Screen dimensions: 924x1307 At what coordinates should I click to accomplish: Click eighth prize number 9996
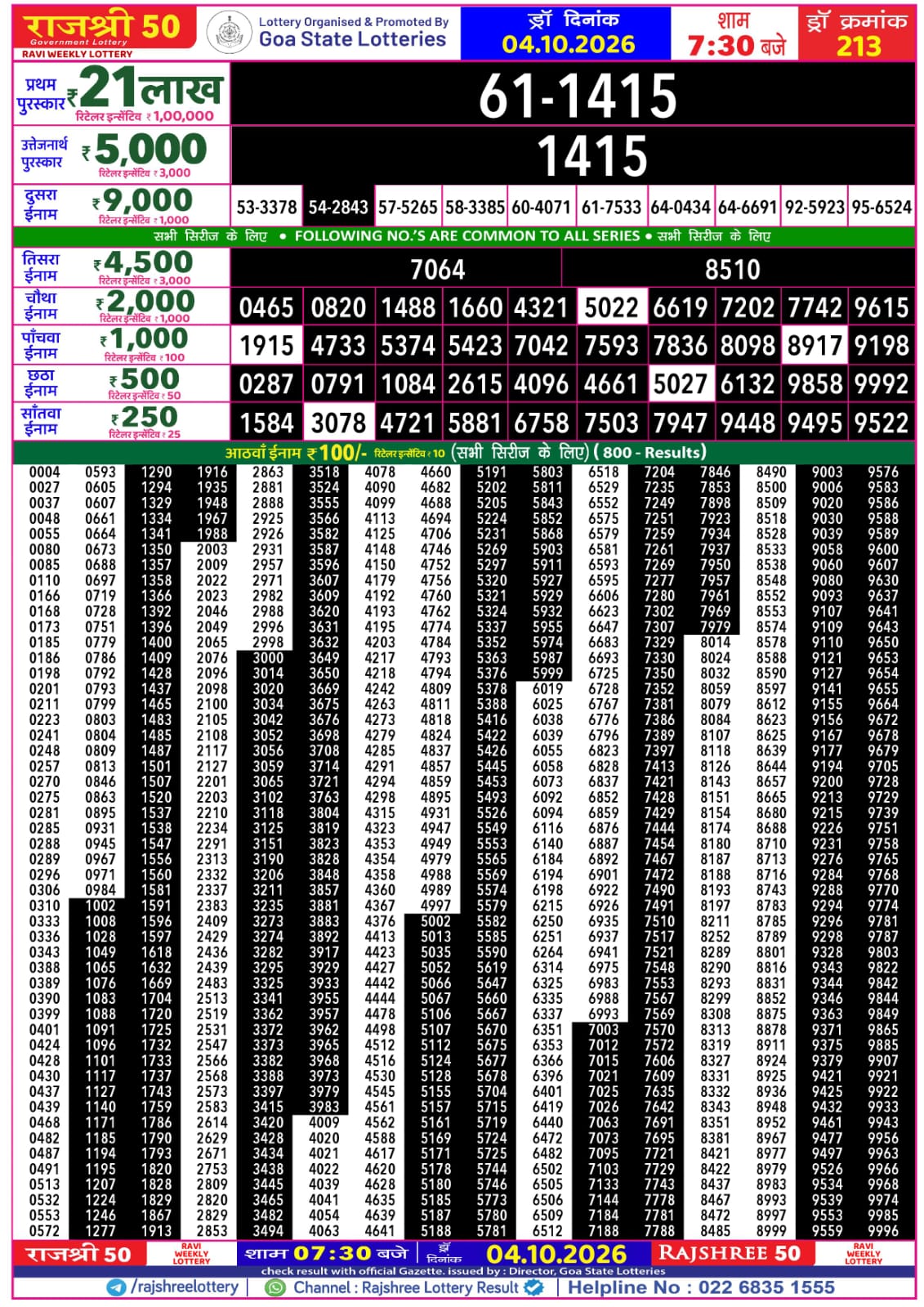[882, 1230]
